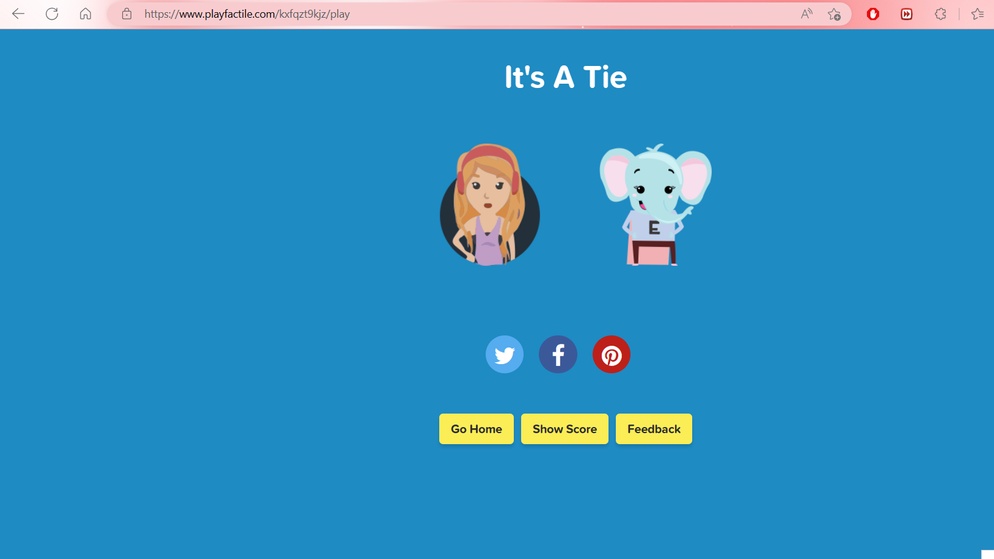Reload the current page
Viewport: 994px width, 559px height.
(x=52, y=14)
